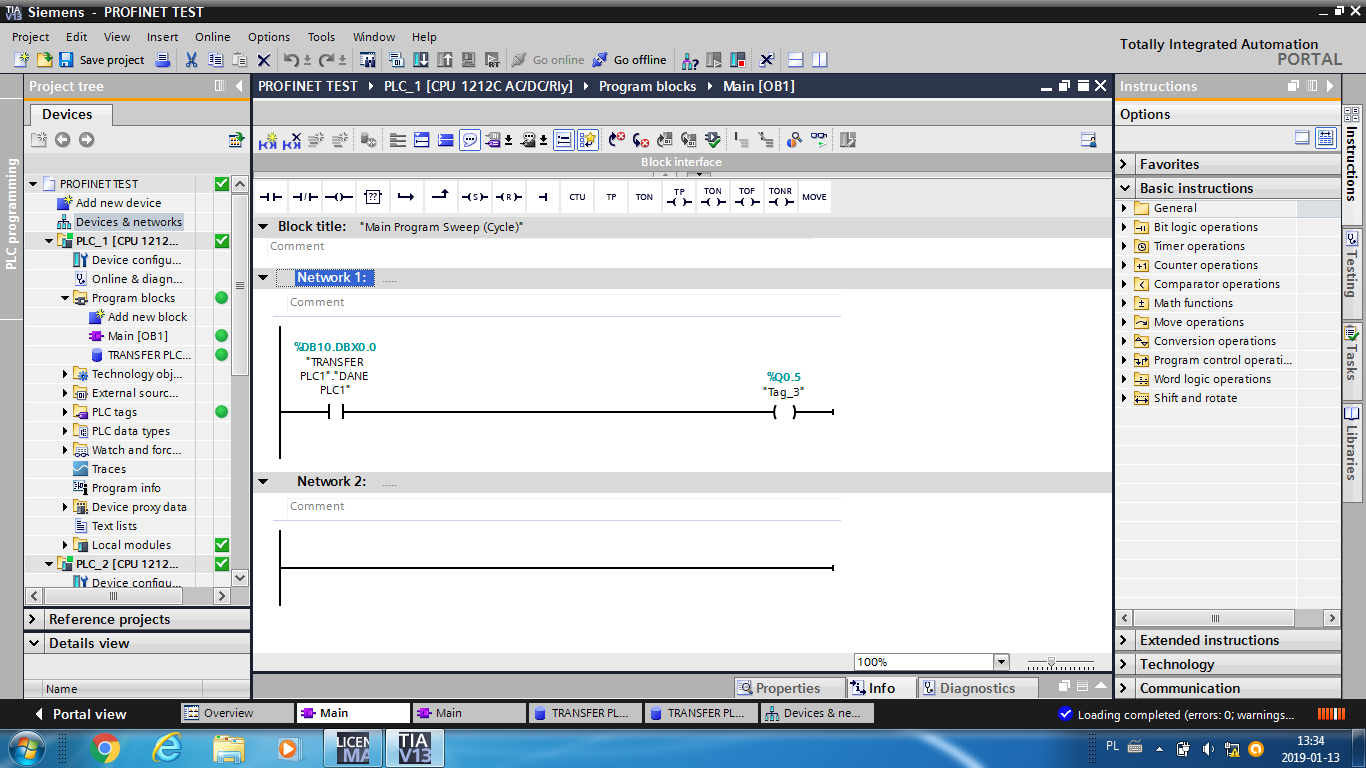Open the 100% zoom level dropdown

pyautogui.click(x=1001, y=662)
